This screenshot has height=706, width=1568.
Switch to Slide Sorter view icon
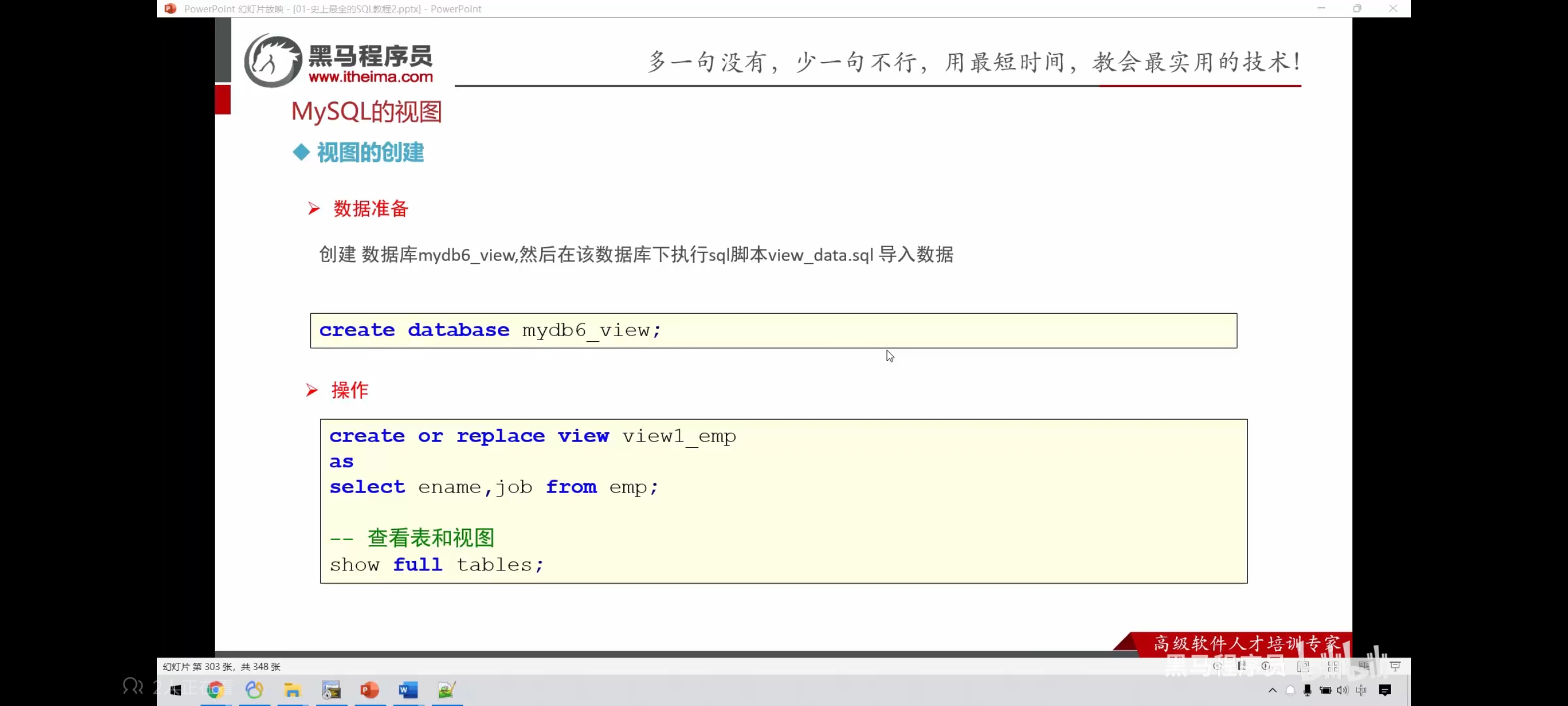click(1333, 666)
